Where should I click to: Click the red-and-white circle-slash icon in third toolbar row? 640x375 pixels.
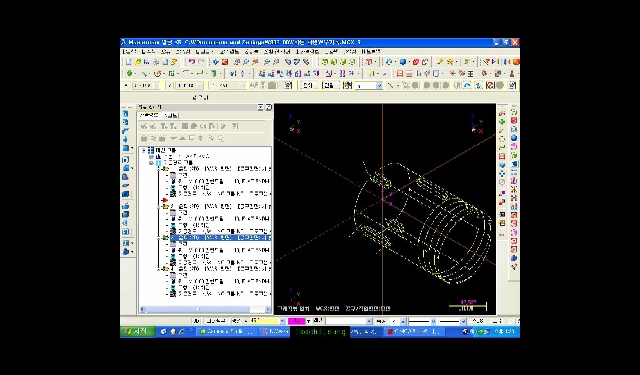click(490, 85)
